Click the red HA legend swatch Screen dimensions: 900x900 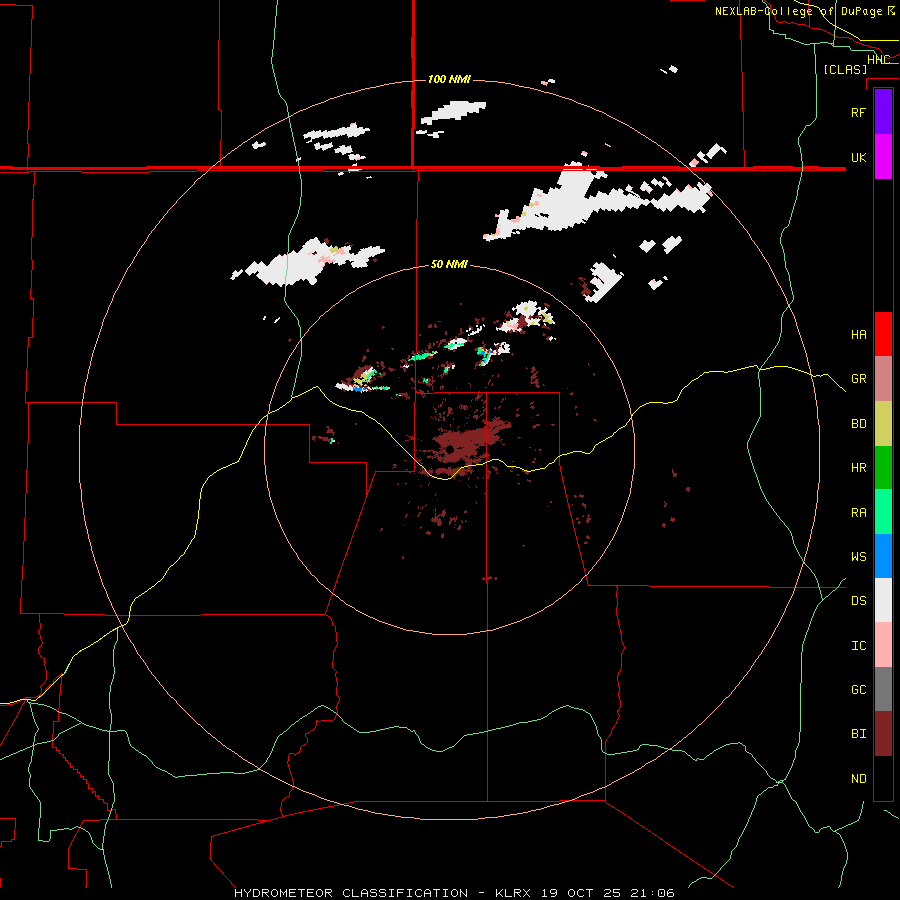tap(883, 334)
